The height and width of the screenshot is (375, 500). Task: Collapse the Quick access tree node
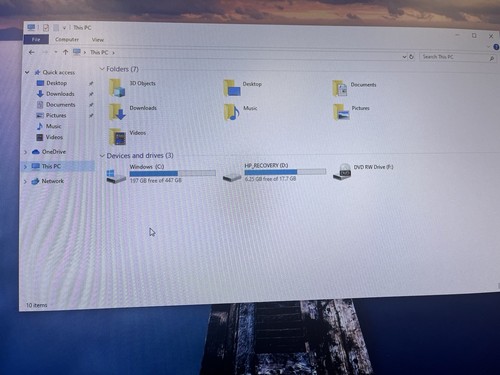click(x=27, y=72)
